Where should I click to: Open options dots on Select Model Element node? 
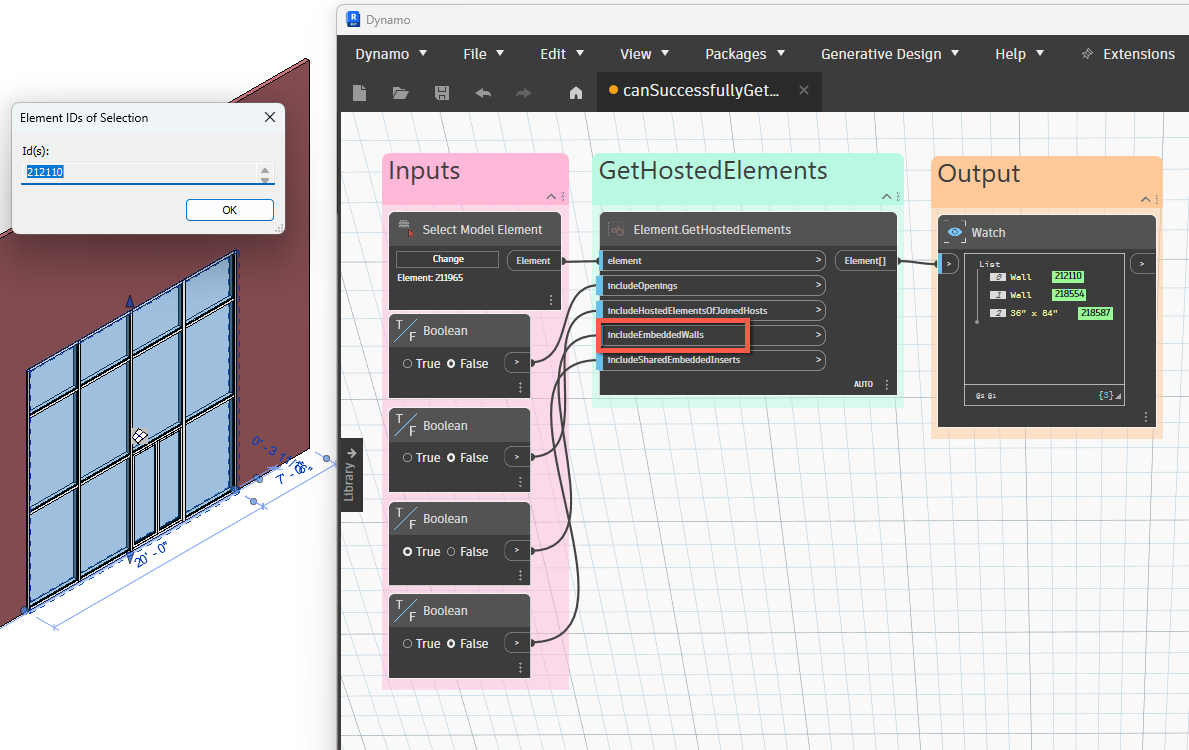[x=551, y=300]
